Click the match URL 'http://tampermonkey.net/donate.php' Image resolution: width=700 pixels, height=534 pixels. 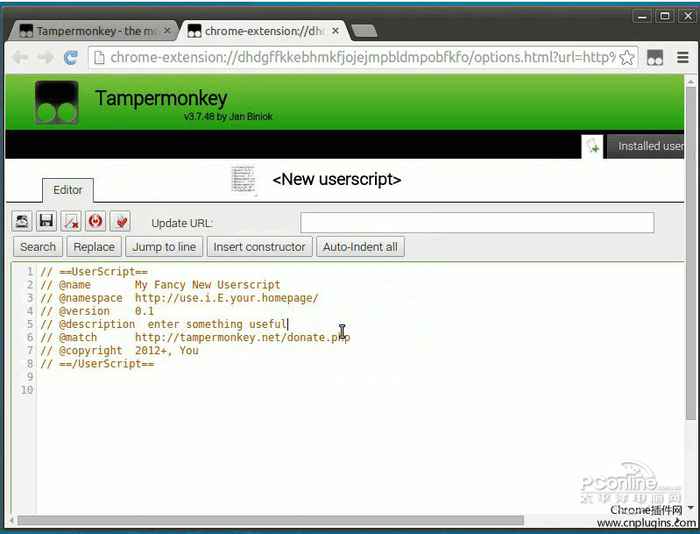tap(242, 338)
